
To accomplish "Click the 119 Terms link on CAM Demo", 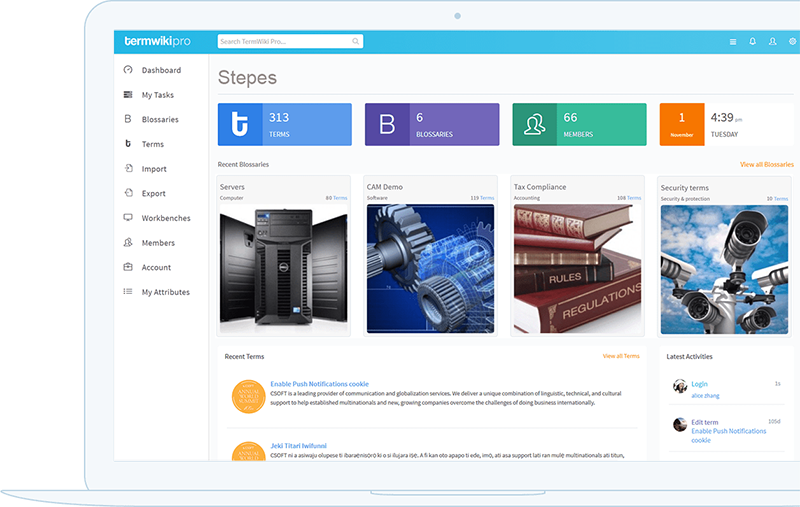I will (x=482, y=198).
